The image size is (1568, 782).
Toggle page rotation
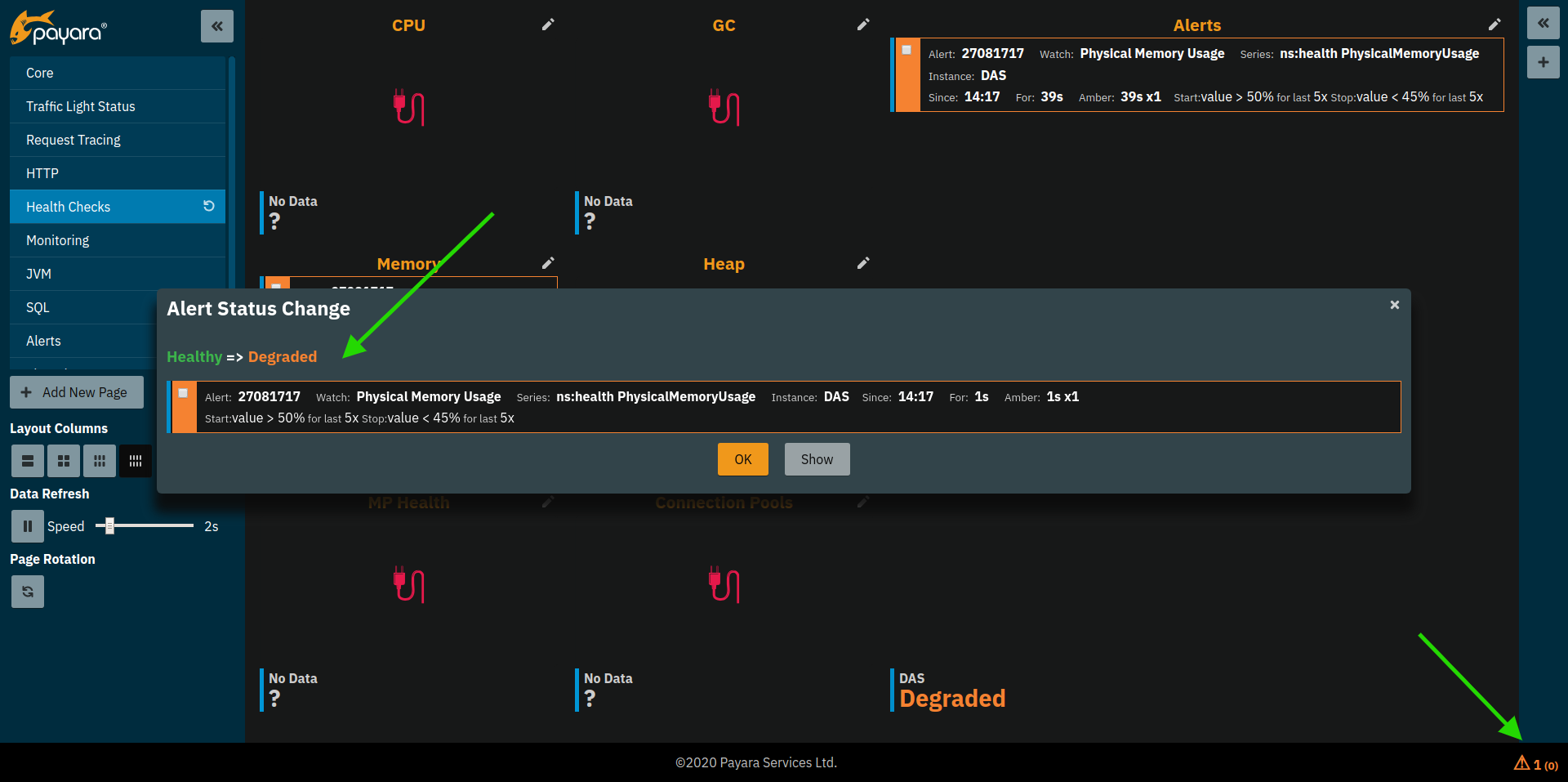[28, 592]
